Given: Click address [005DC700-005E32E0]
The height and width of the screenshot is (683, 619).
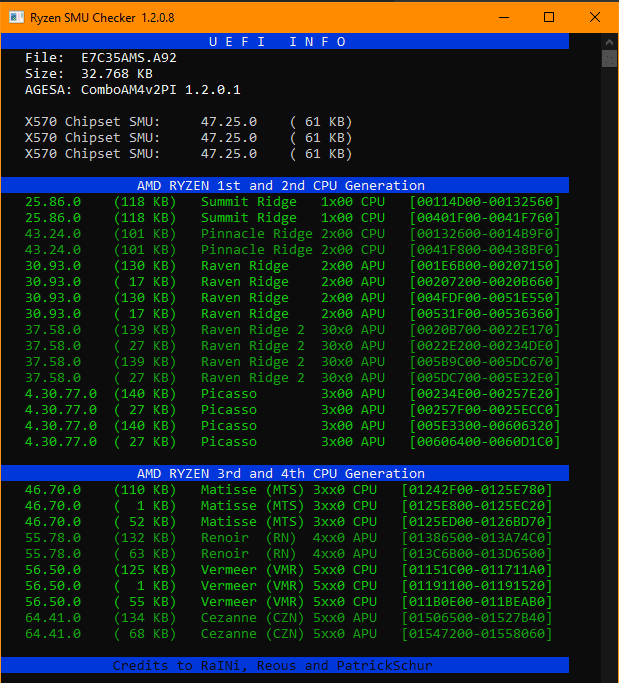Looking at the screenshot, I should (x=484, y=378).
